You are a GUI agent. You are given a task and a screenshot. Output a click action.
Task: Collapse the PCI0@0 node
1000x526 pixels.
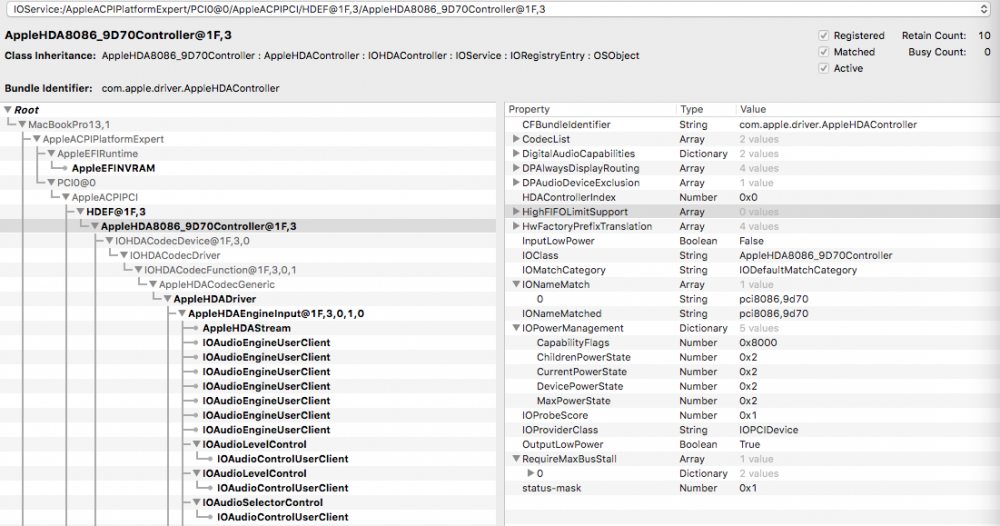(x=52, y=182)
